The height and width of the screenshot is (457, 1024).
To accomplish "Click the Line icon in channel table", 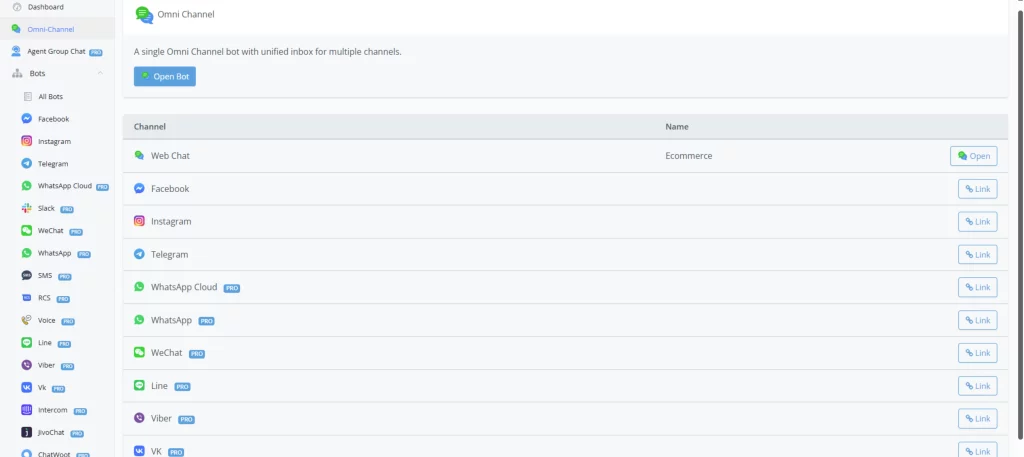I will click(x=139, y=385).
